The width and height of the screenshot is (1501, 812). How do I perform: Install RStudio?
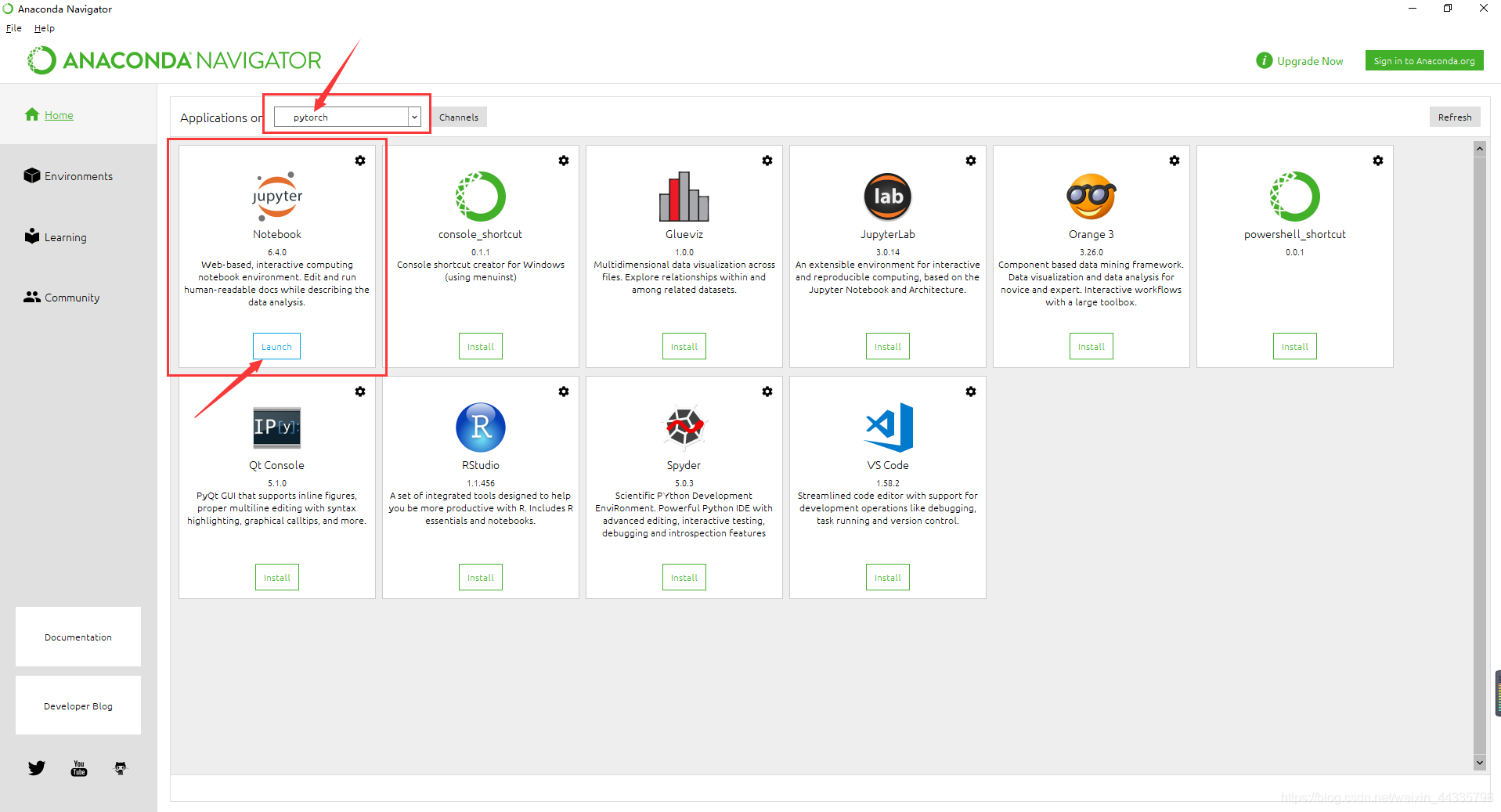pyautogui.click(x=481, y=577)
